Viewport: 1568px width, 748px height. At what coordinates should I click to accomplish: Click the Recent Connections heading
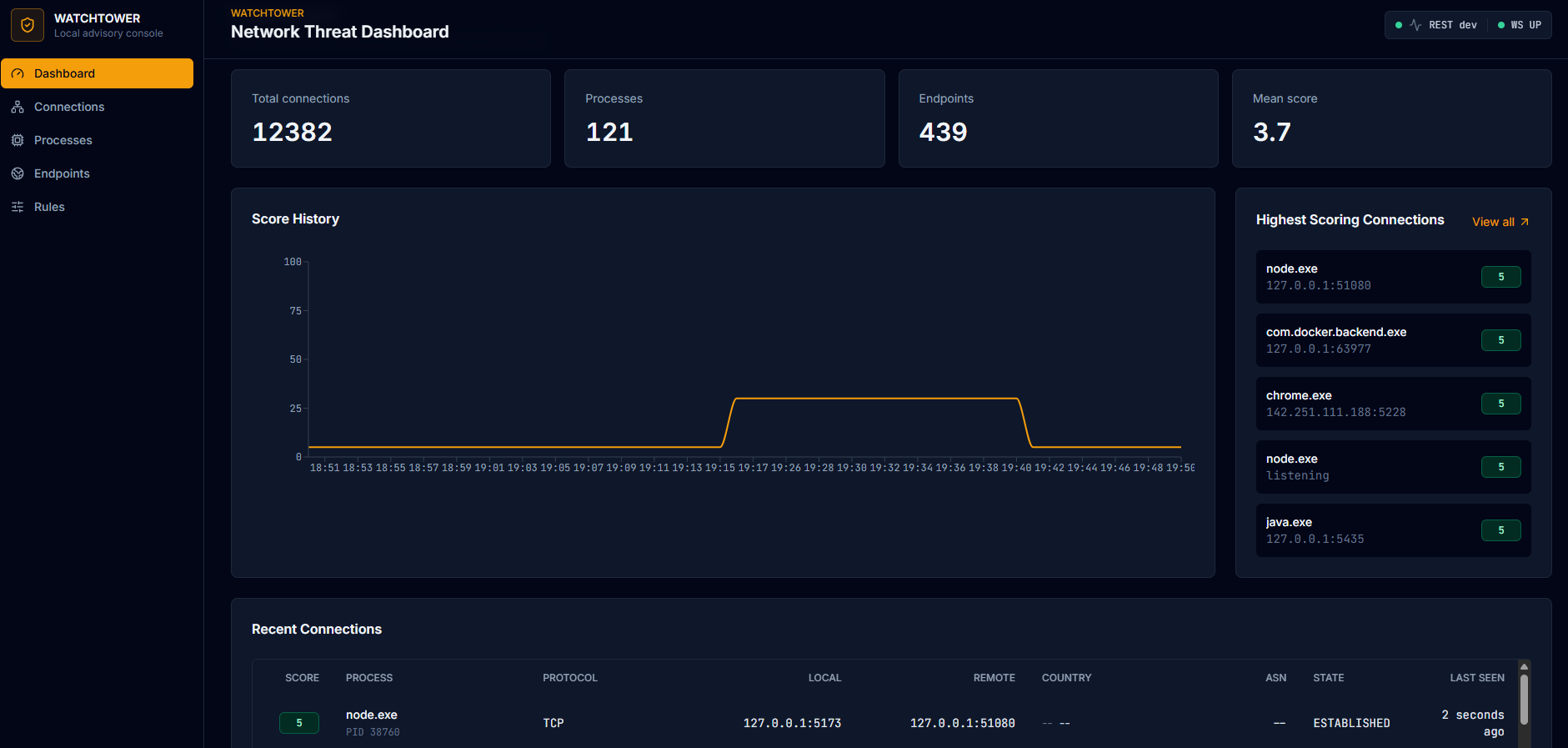317,629
